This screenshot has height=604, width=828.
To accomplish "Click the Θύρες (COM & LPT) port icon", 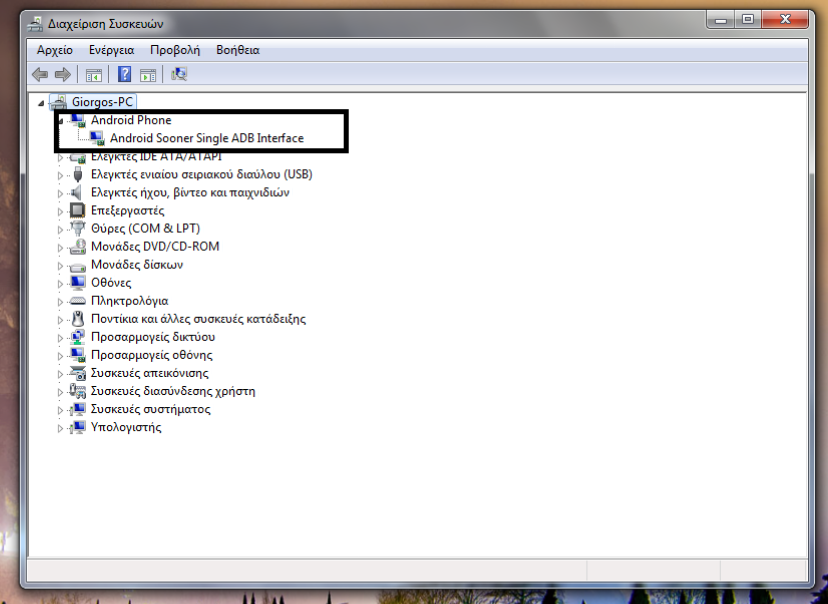I will coord(78,229).
